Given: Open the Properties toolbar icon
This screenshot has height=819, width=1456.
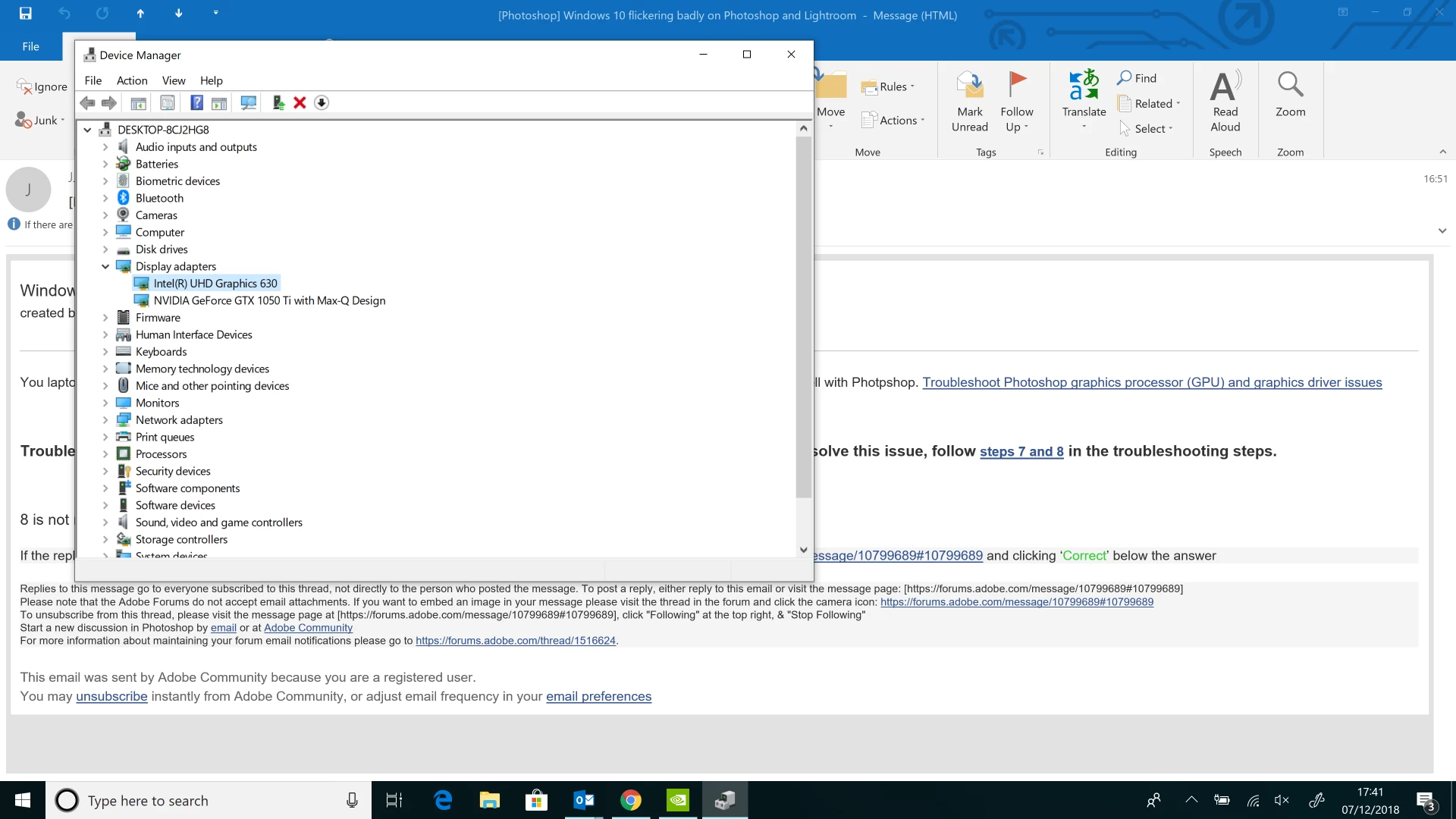Looking at the screenshot, I should [168, 103].
